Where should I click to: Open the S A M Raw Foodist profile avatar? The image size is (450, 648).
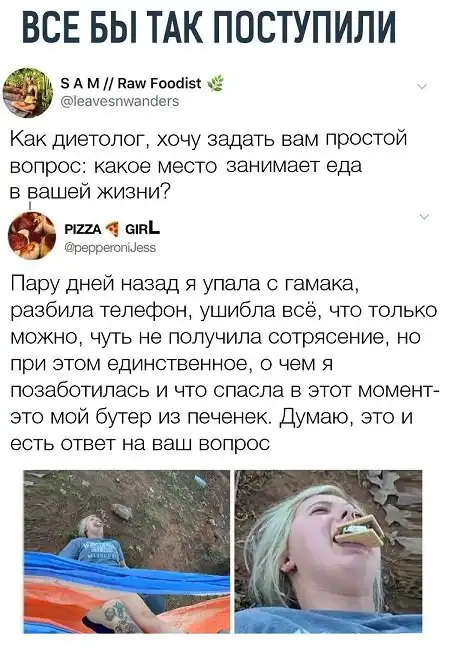coord(28,93)
